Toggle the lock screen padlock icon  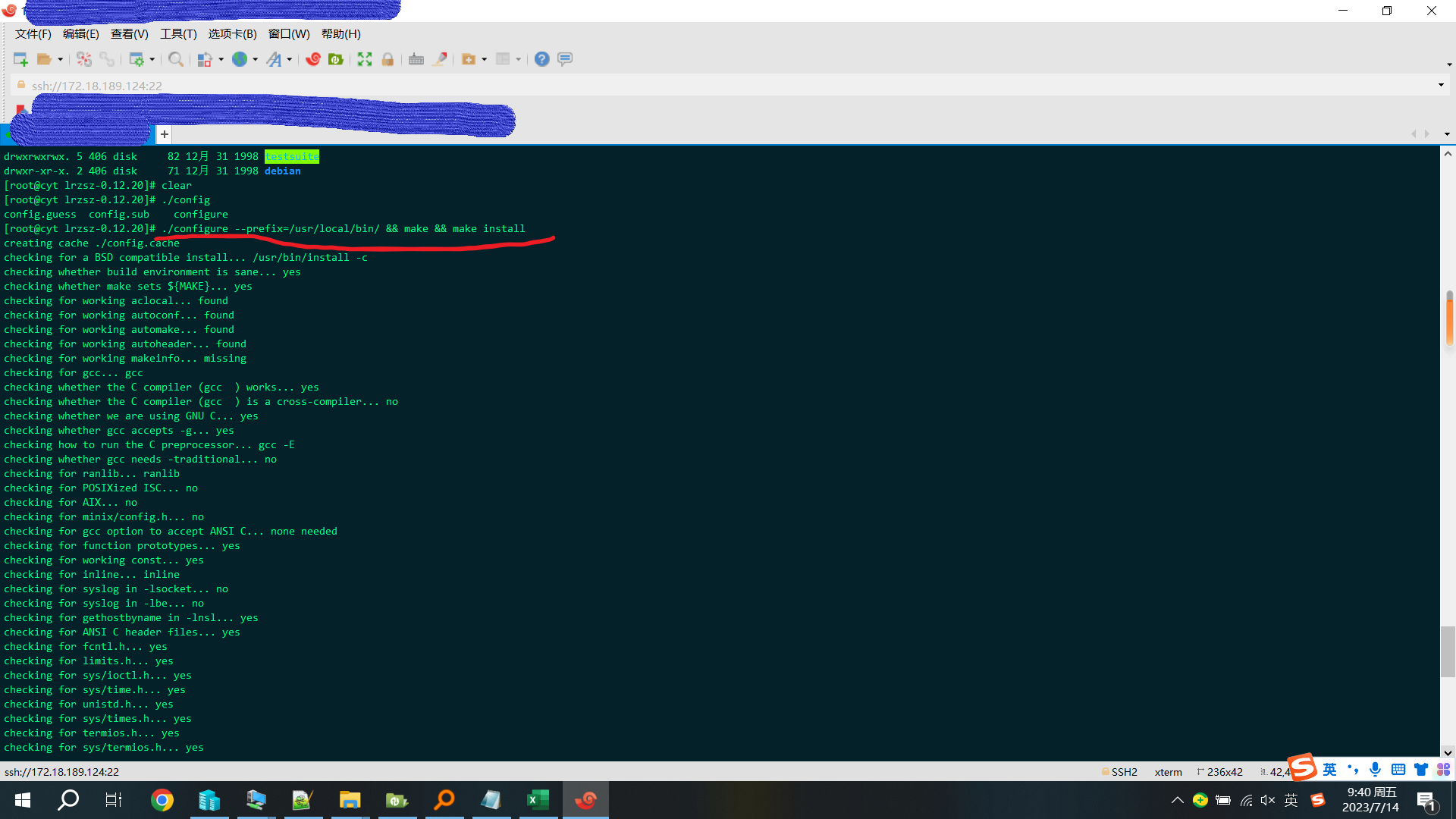click(388, 59)
